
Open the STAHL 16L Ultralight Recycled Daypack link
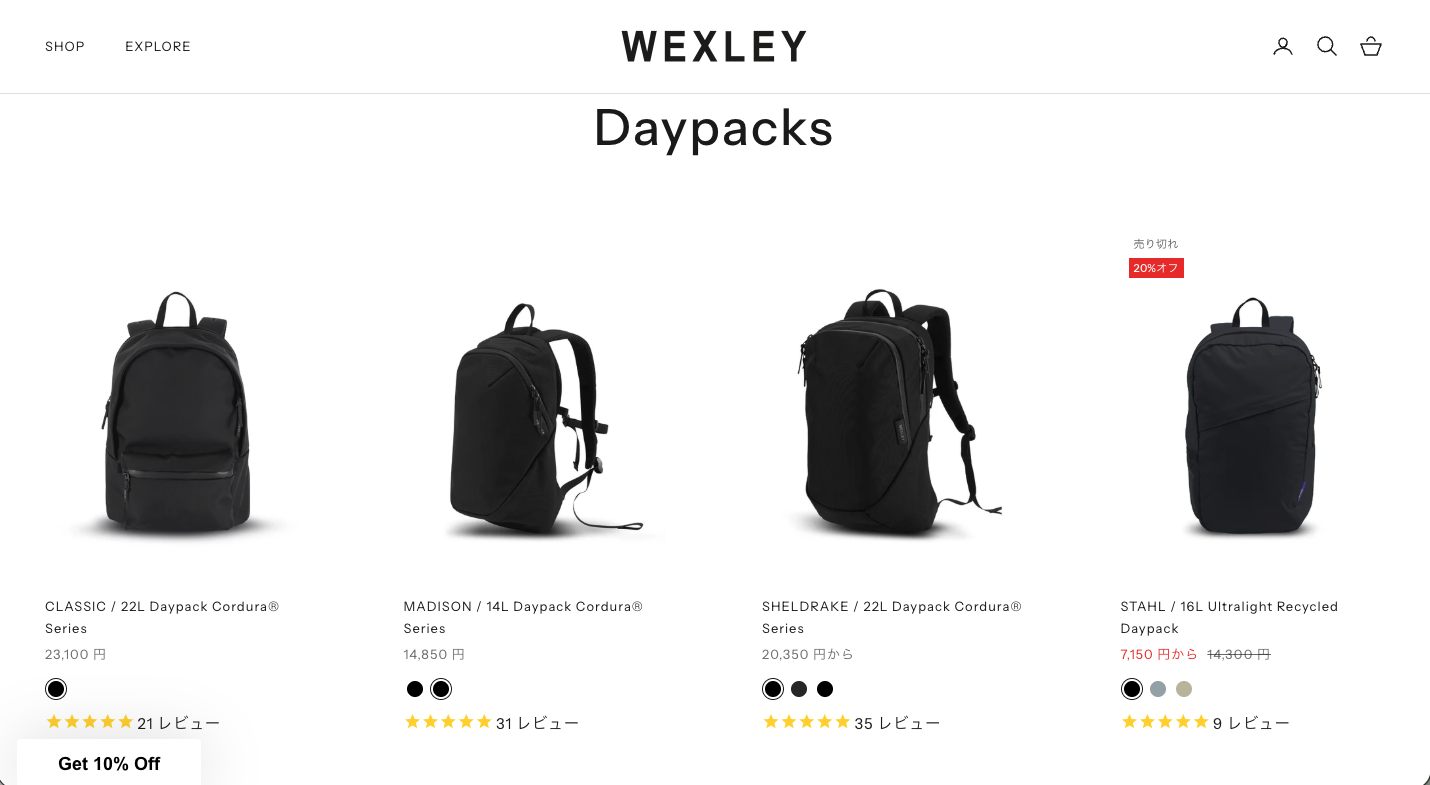coord(1229,617)
